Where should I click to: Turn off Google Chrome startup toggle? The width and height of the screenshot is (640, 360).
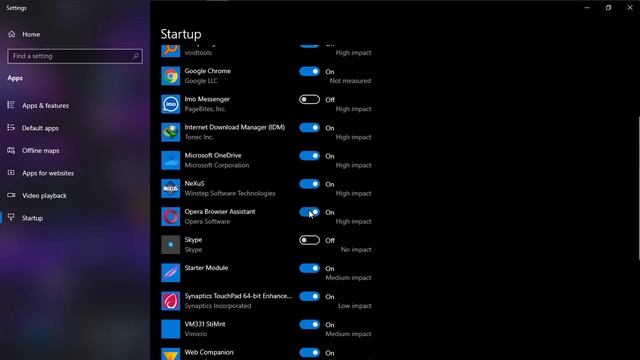[309, 71]
